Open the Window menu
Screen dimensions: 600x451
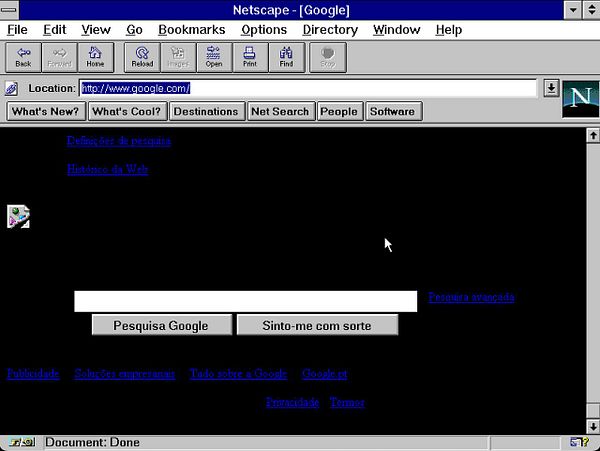tap(396, 30)
